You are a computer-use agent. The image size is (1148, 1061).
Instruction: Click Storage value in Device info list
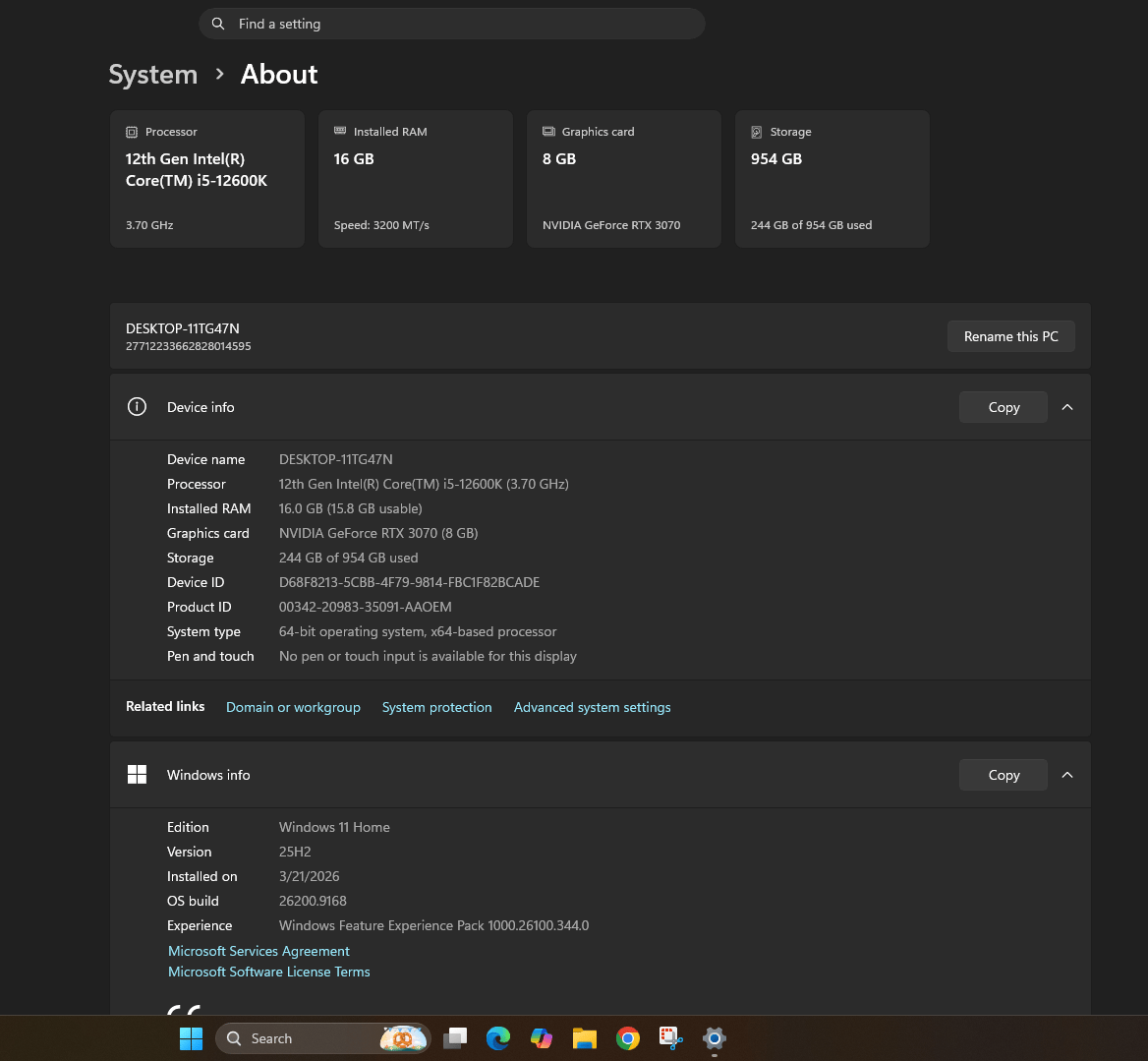tap(349, 558)
